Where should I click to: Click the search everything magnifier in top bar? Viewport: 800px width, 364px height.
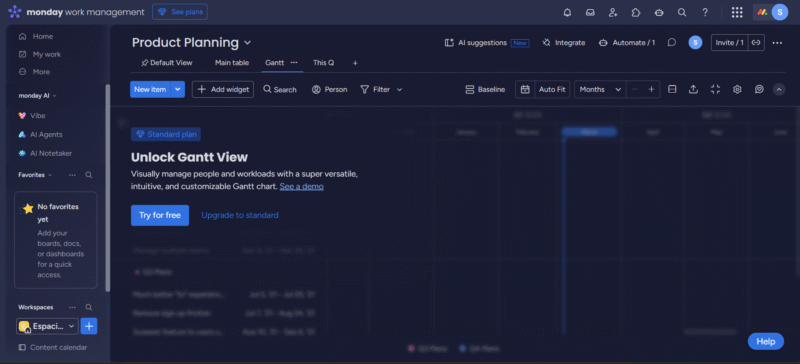click(682, 13)
